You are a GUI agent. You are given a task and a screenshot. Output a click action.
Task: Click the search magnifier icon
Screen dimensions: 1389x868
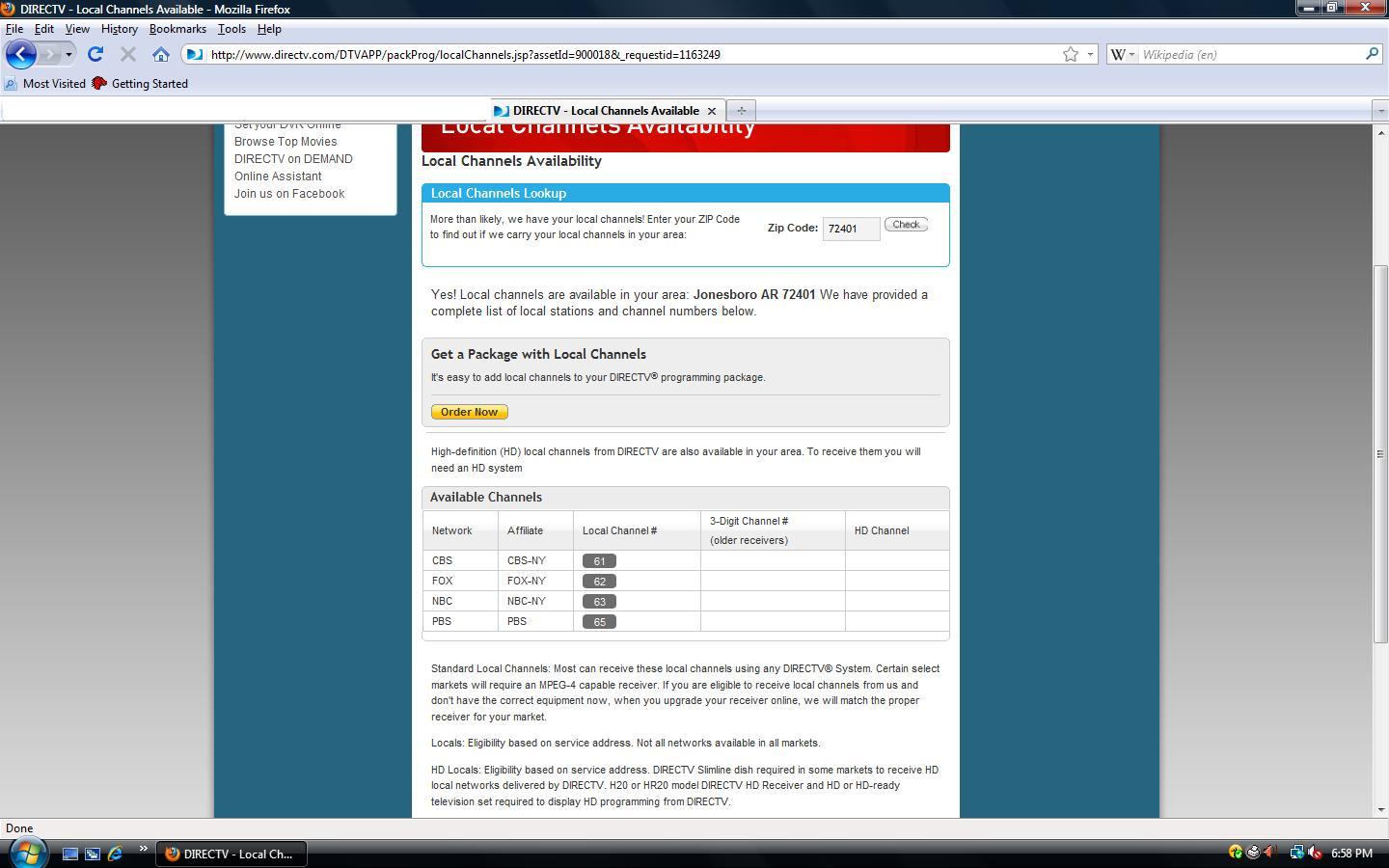point(1372,54)
